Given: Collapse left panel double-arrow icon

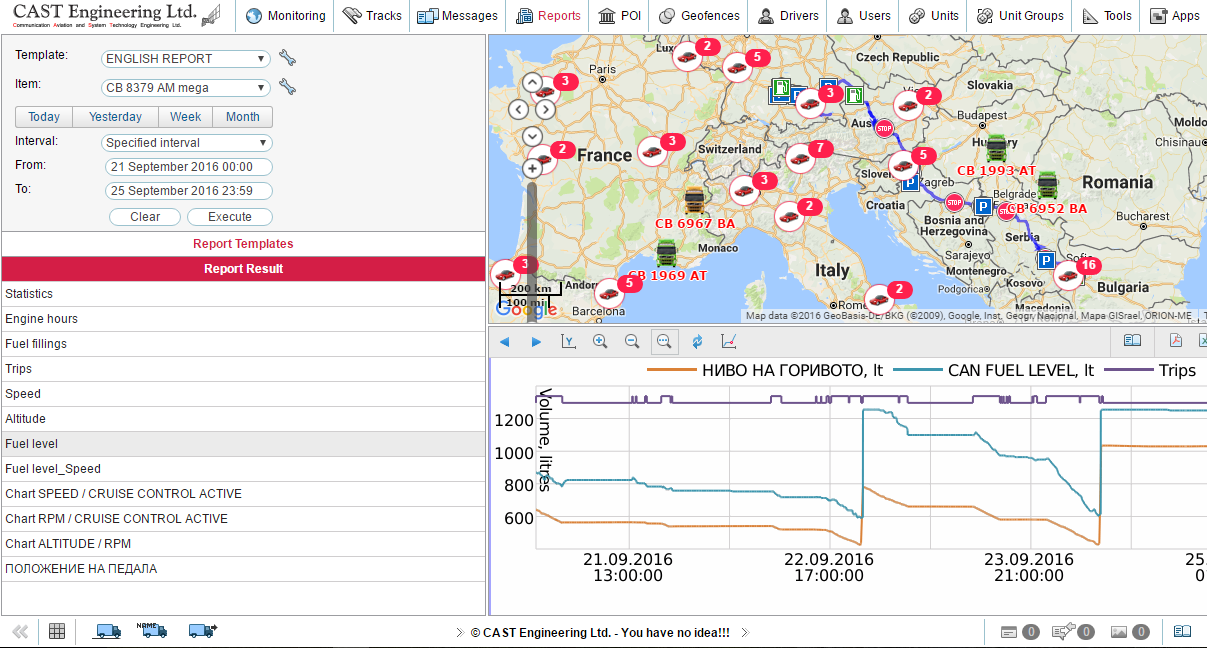Looking at the screenshot, I should pos(20,631).
